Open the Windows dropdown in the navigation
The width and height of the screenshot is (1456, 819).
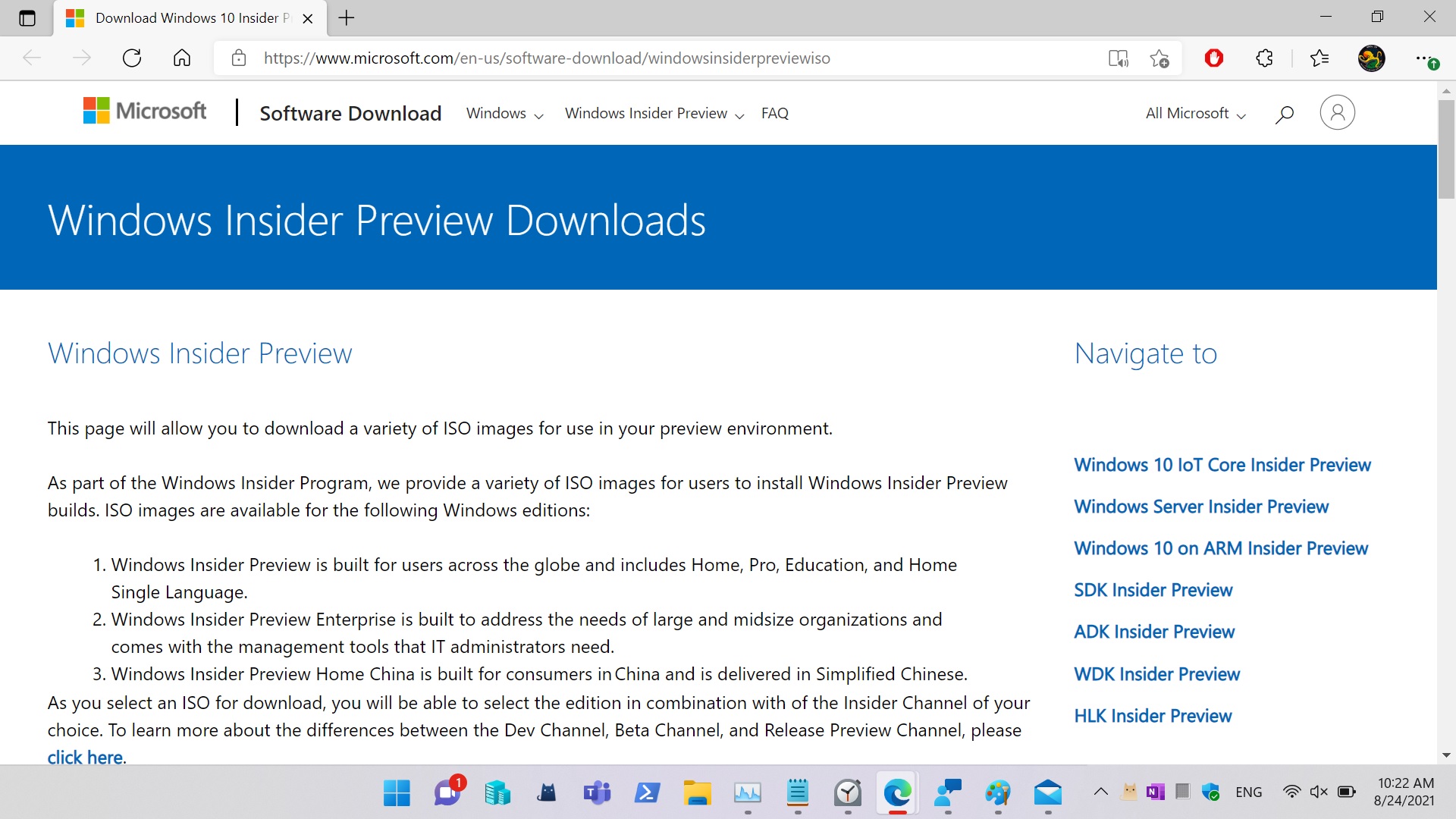(x=503, y=113)
